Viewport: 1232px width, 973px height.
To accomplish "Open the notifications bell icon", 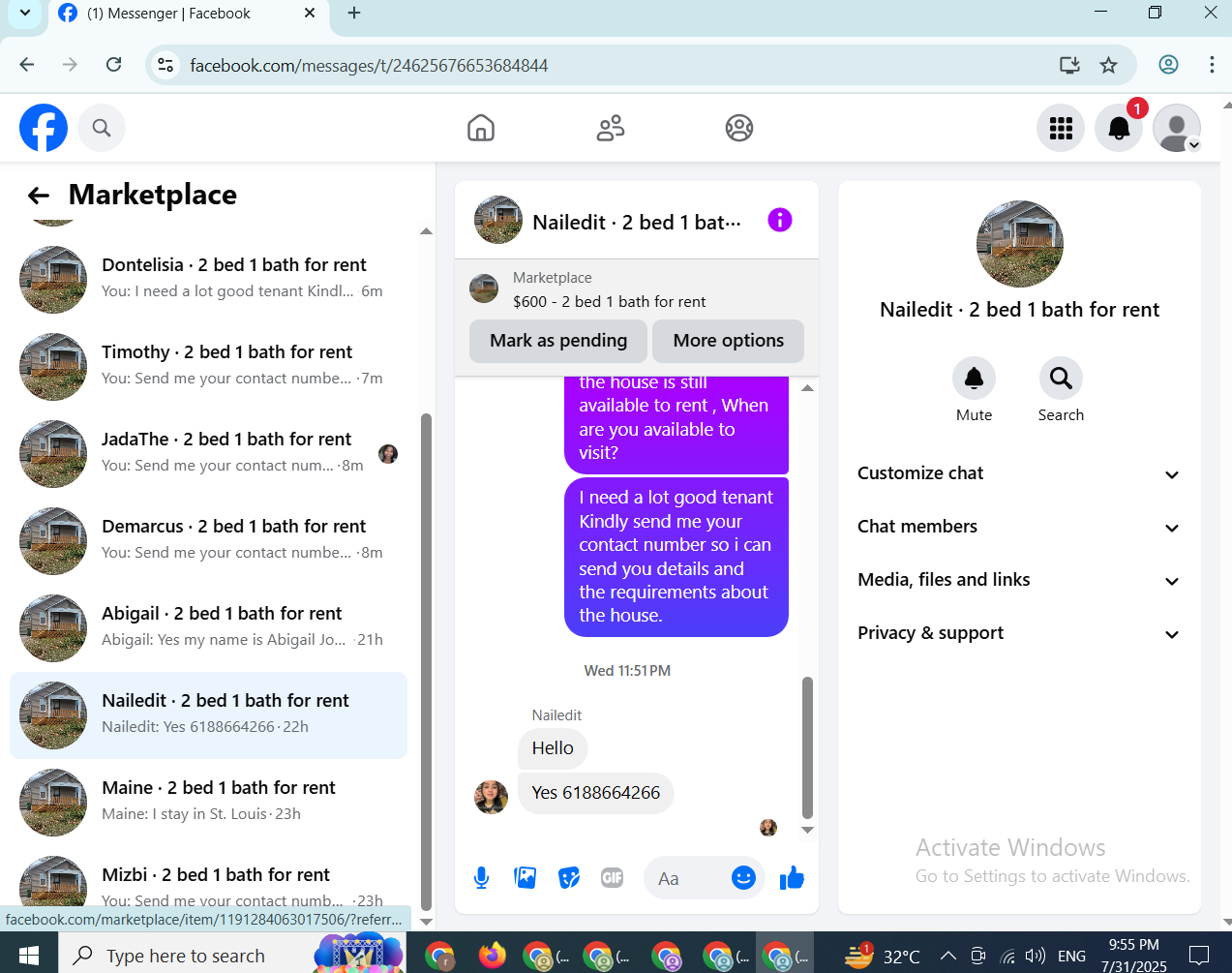I will pos(1119,128).
